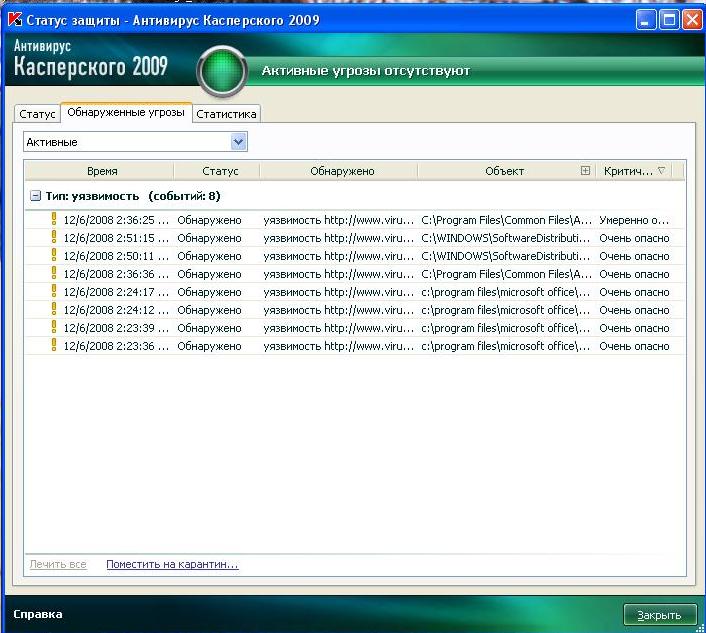The height and width of the screenshot is (633, 706).
Task: Click the green protection status indicator orb
Action: (x=222, y=71)
